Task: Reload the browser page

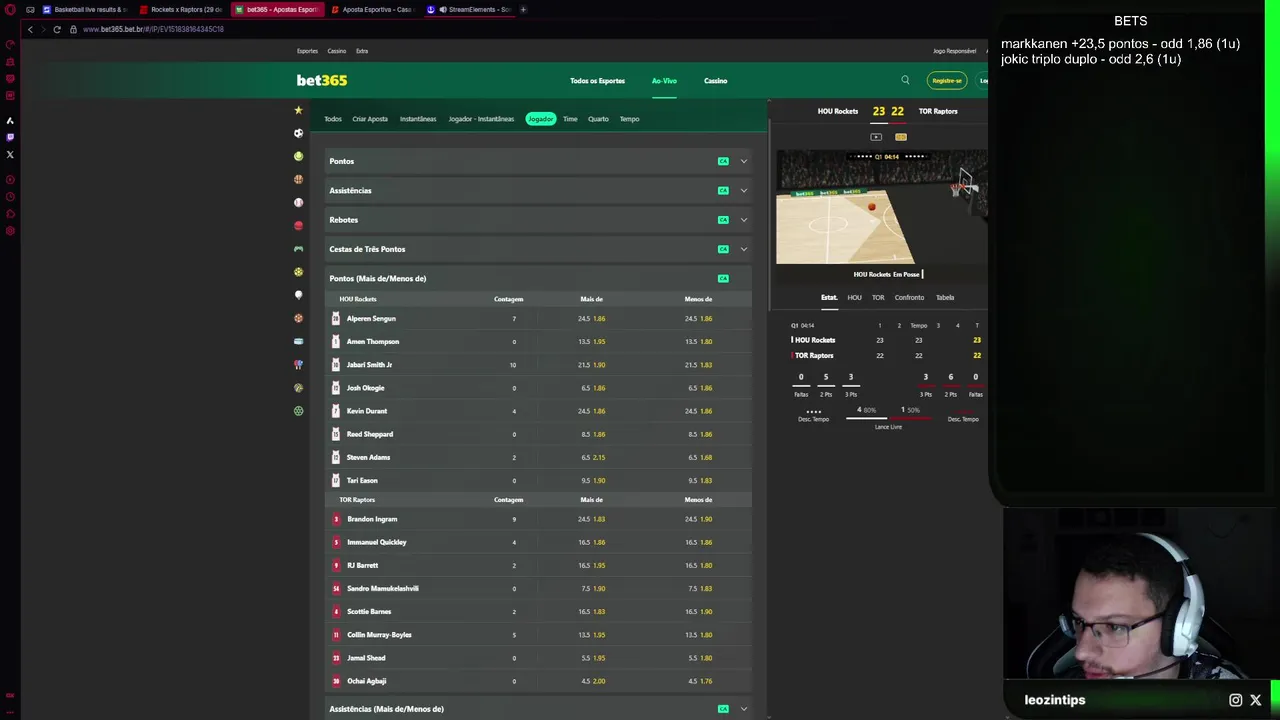Action: [57, 29]
